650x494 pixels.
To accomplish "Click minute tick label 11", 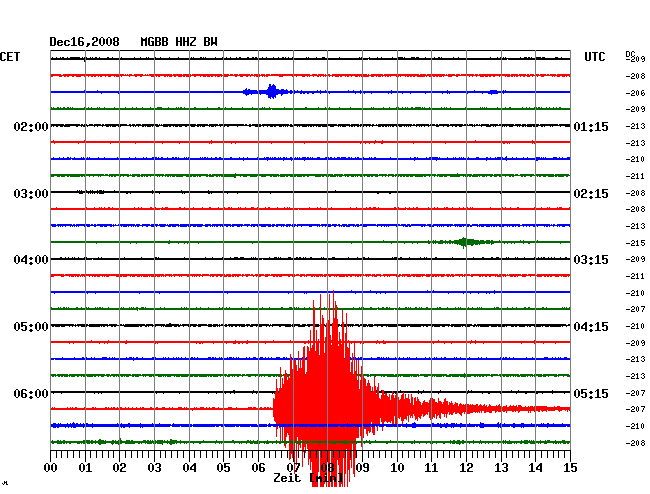I will (x=431, y=467).
